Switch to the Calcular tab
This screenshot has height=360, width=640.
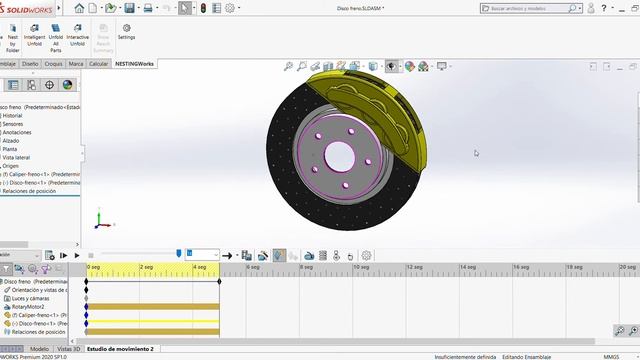[x=98, y=64]
